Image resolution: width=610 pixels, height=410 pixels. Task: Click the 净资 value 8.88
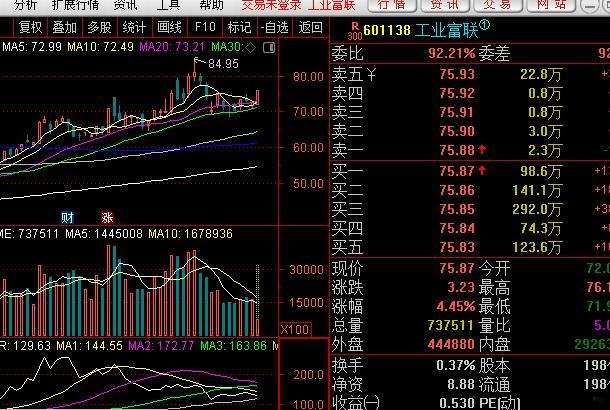[x=461, y=384]
